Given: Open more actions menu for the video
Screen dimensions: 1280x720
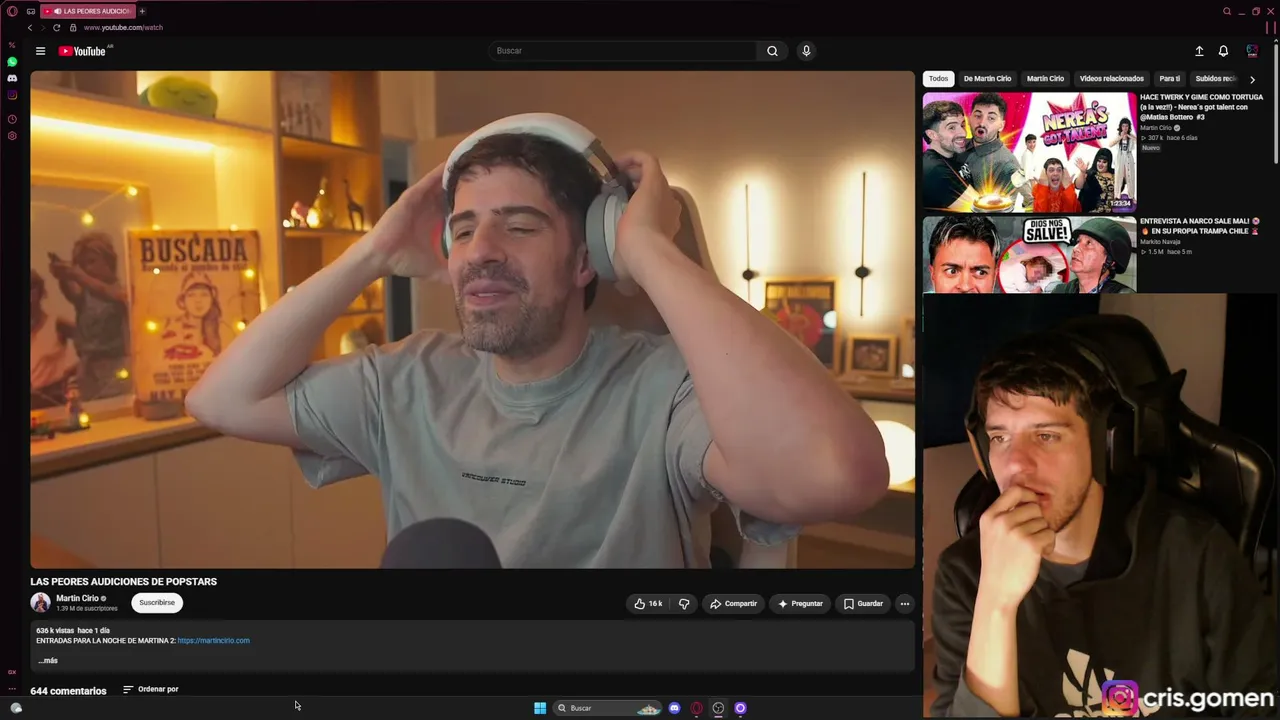Looking at the screenshot, I should pyautogui.click(x=904, y=604).
